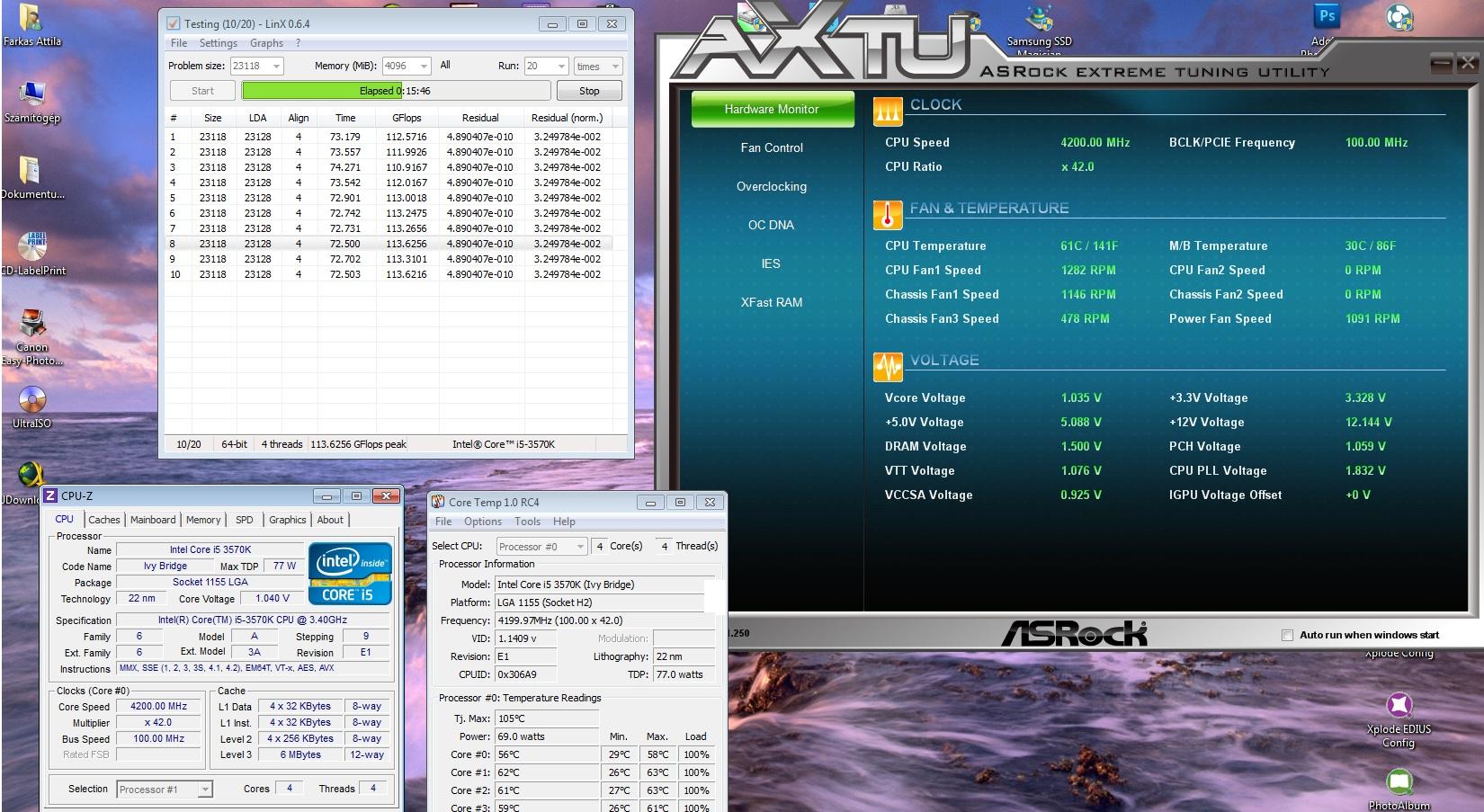Open the Dokumentu... folder on desktop

31,178
